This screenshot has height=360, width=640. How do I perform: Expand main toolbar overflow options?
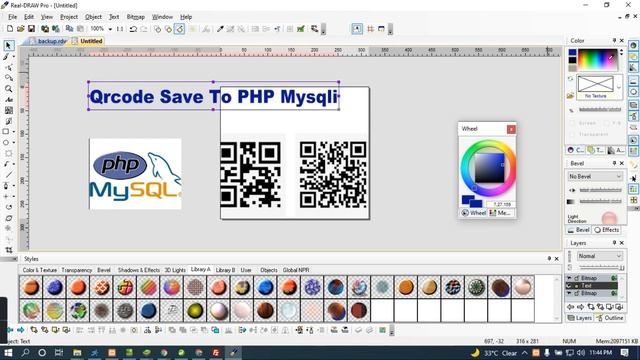[x=323, y=29]
